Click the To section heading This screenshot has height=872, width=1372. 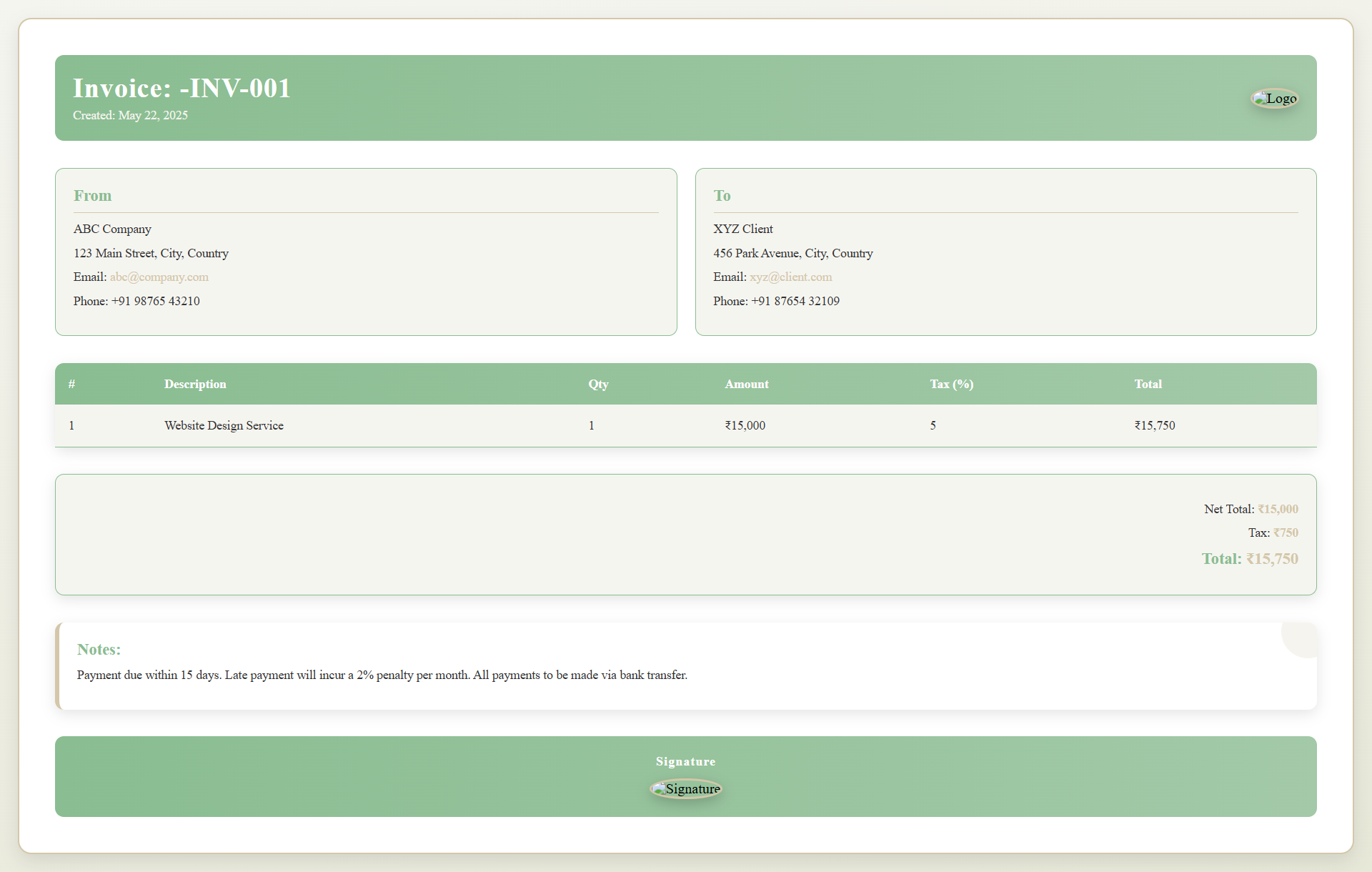tap(722, 196)
